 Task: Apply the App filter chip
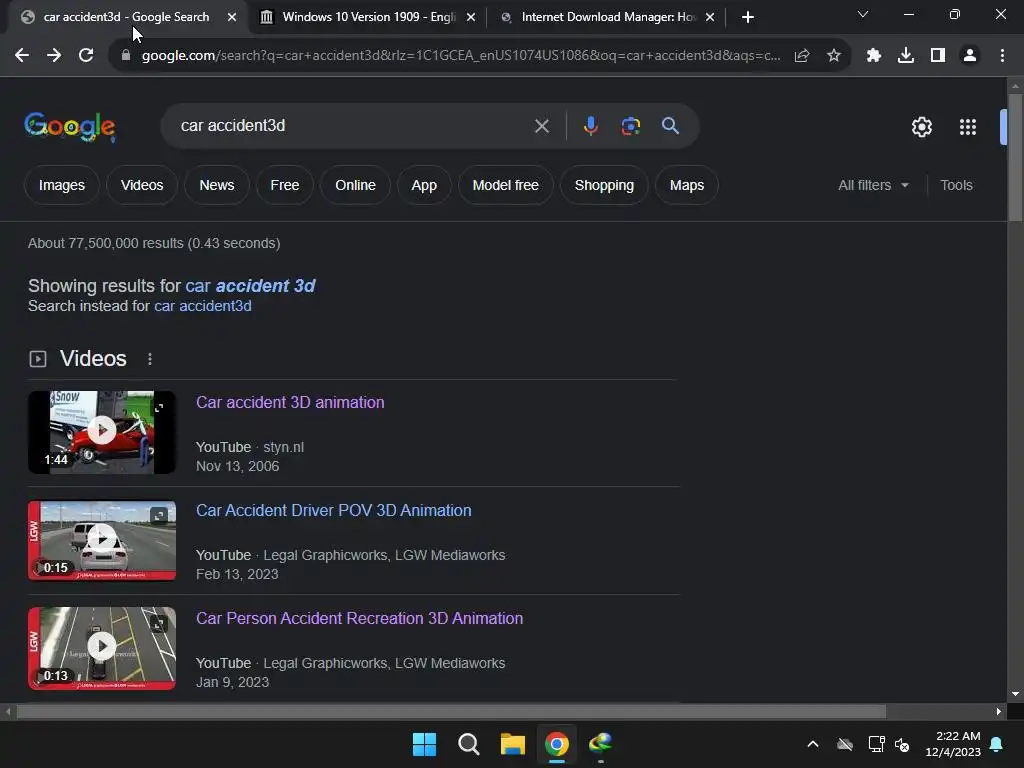(424, 185)
